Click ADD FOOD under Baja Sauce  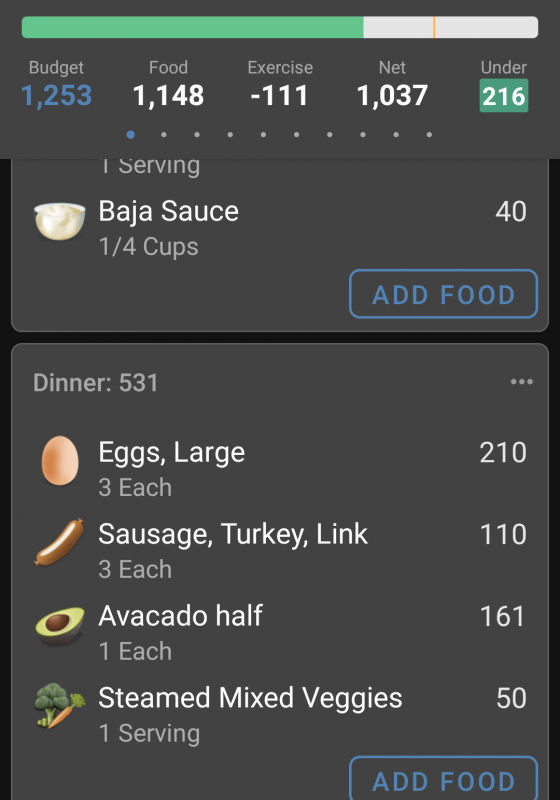click(443, 294)
